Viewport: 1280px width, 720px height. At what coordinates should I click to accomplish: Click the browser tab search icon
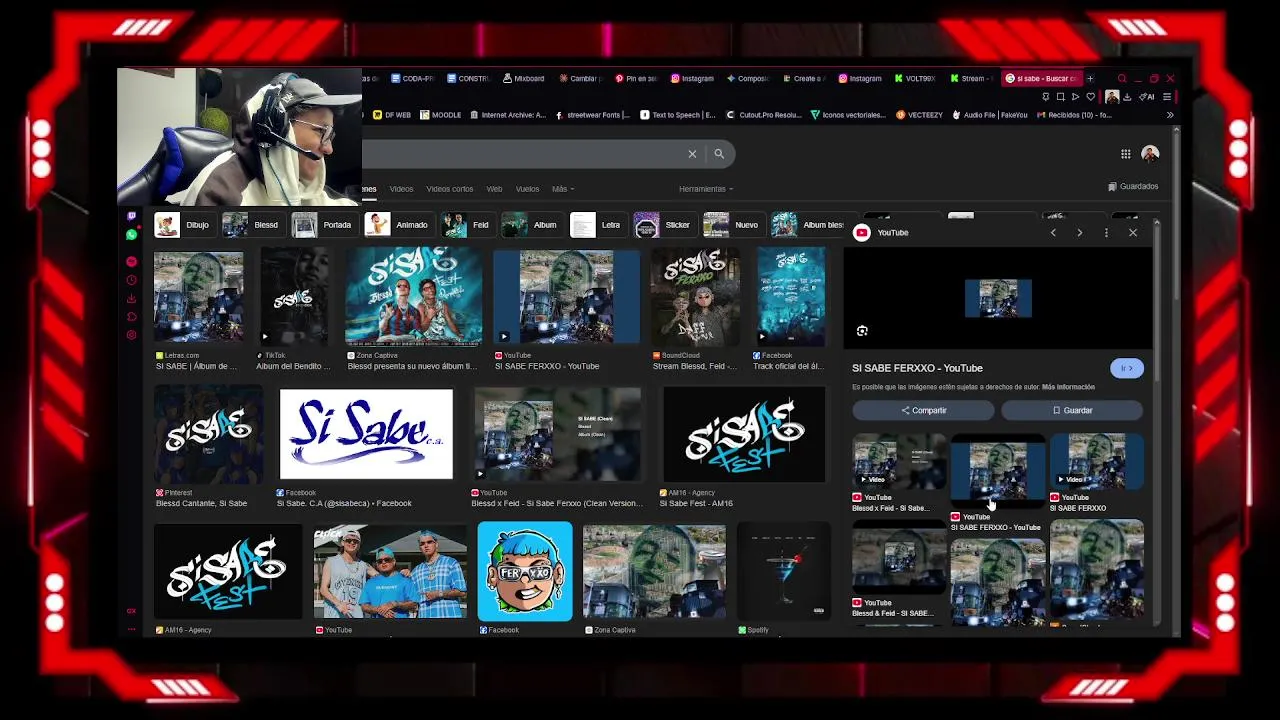1122,78
